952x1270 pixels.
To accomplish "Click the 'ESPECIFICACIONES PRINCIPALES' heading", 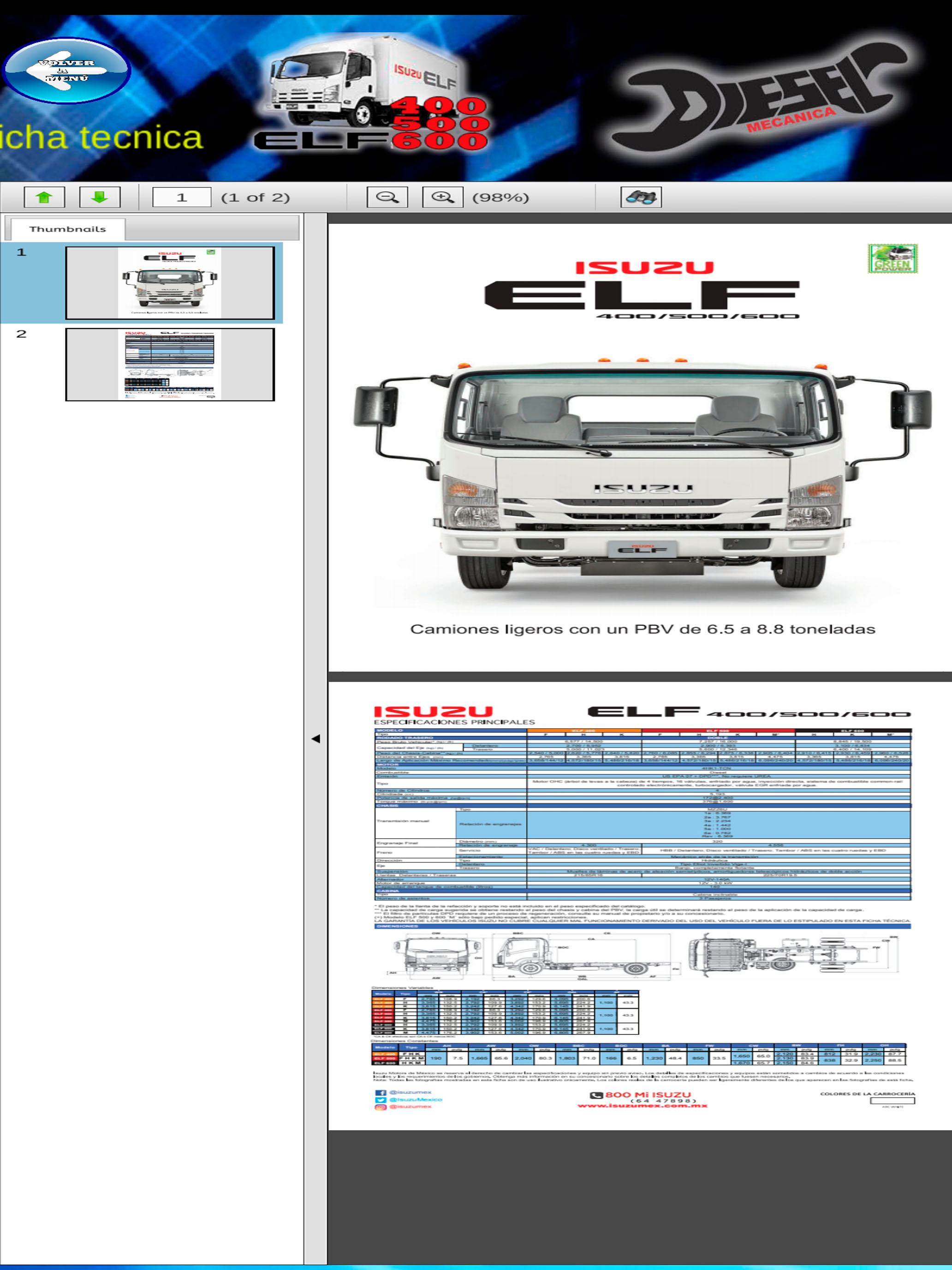I will click(454, 722).
